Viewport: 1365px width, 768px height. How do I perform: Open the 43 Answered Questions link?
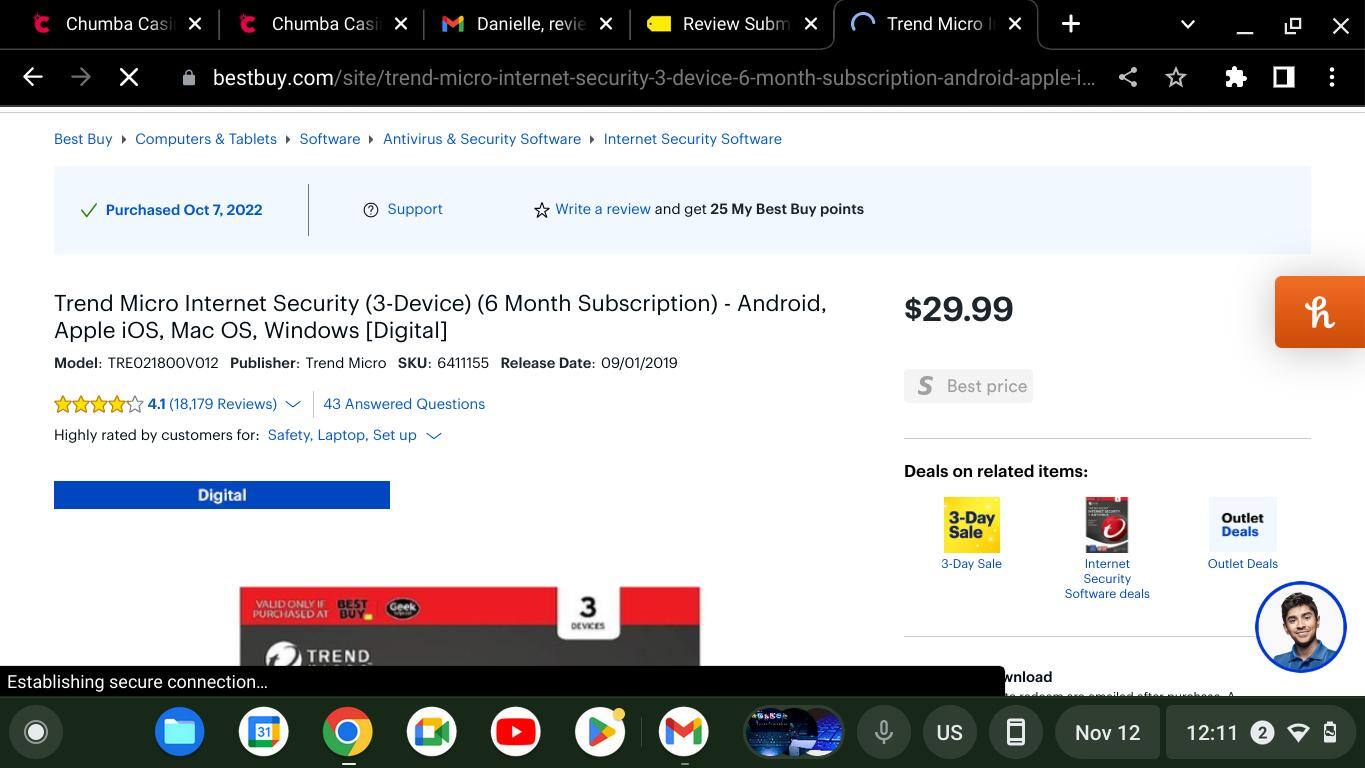point(404,404)
